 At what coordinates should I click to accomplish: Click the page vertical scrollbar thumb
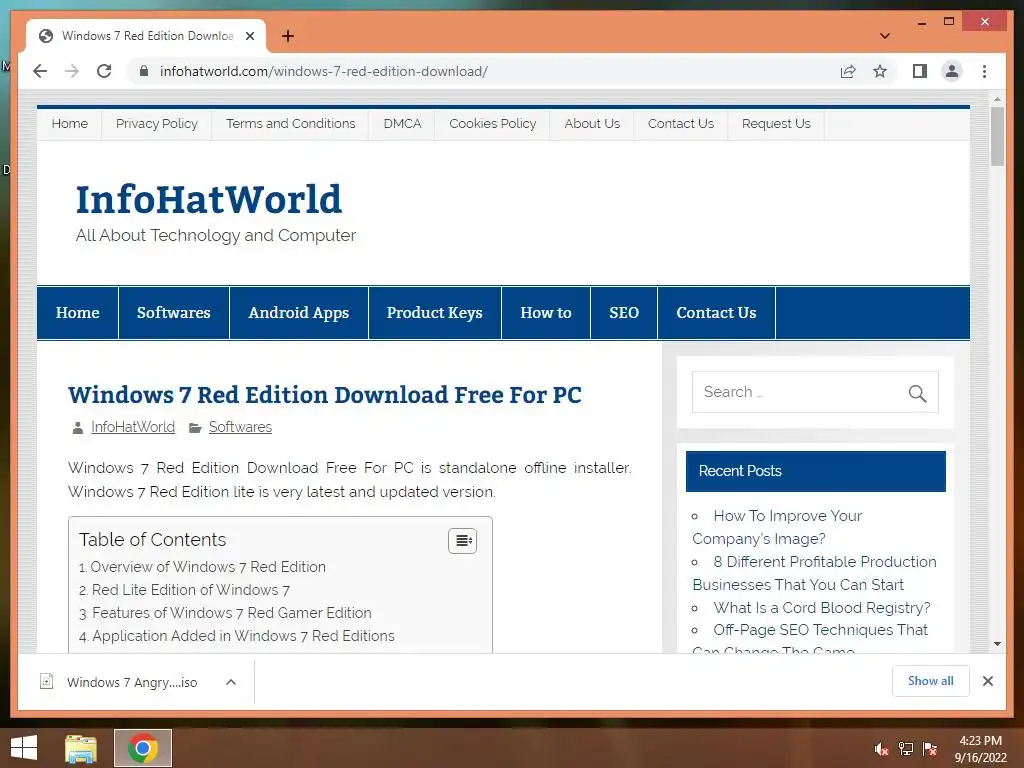click(997, 136)
